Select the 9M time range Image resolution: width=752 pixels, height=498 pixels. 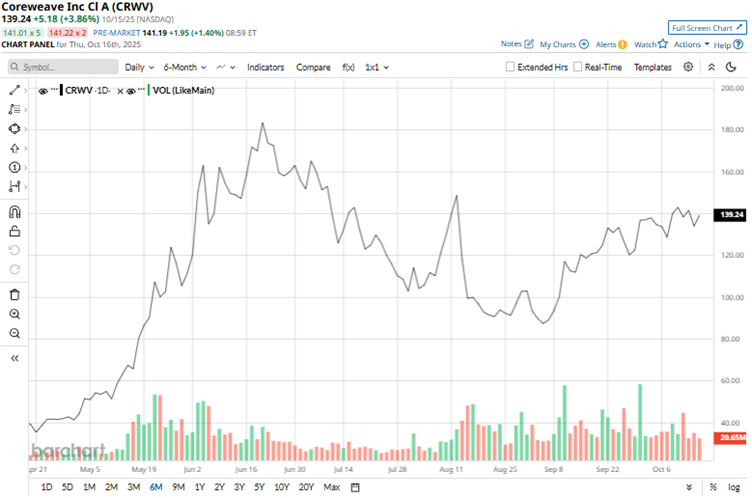point(178,487)
